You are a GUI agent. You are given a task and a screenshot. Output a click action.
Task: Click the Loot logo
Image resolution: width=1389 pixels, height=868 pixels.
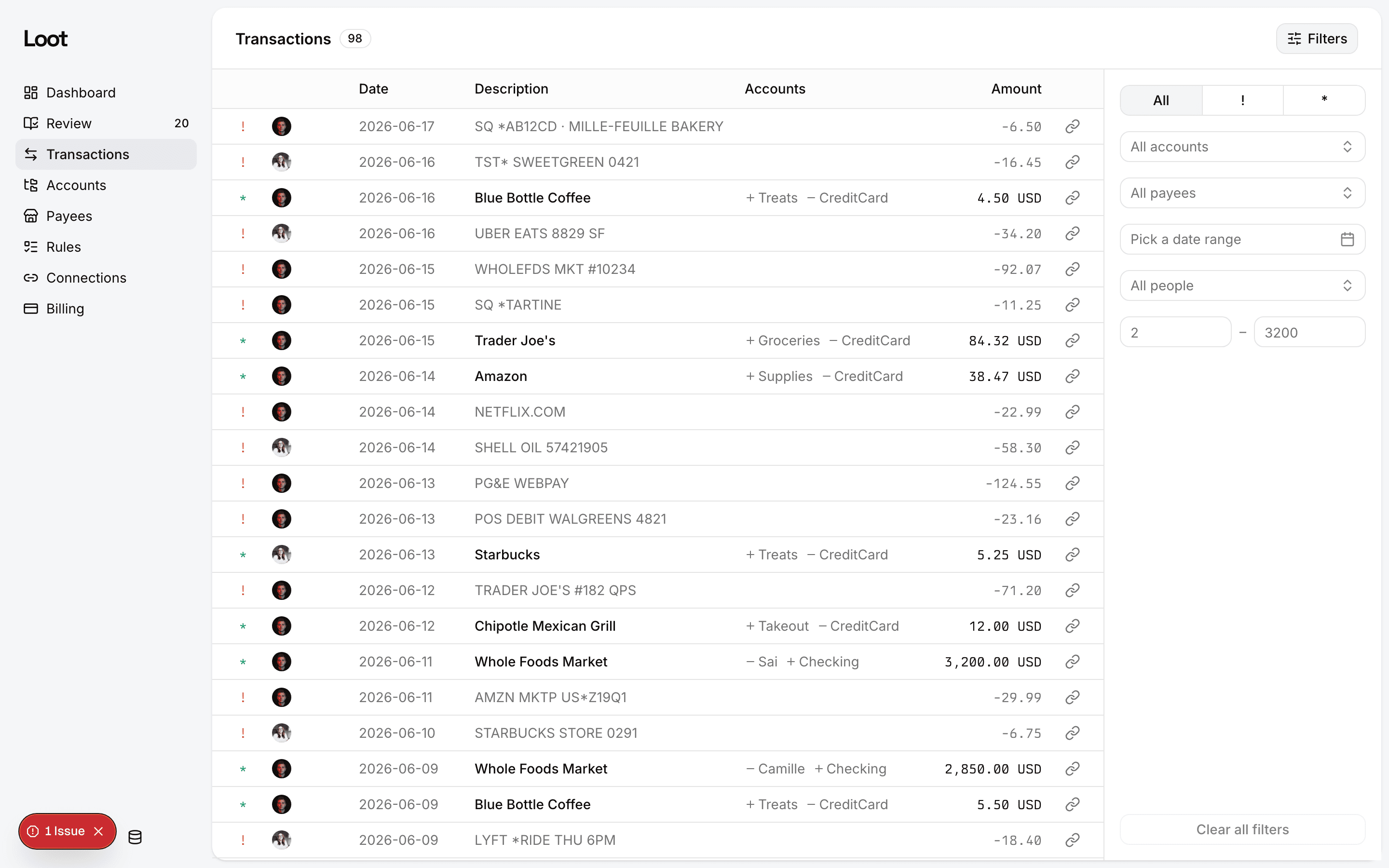pos(45,39)
